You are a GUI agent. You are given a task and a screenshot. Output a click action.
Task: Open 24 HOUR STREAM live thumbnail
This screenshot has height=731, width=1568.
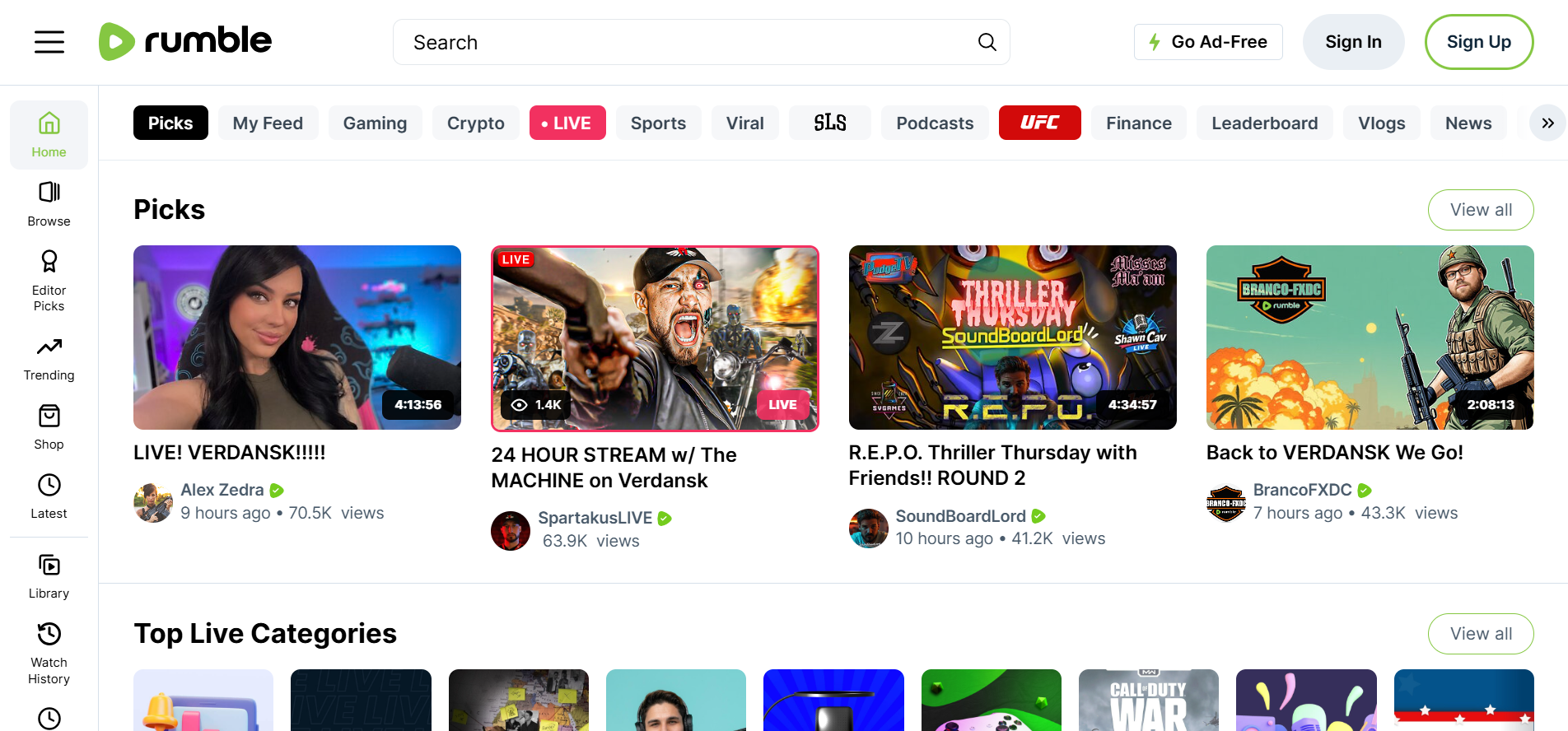[655, 338]
